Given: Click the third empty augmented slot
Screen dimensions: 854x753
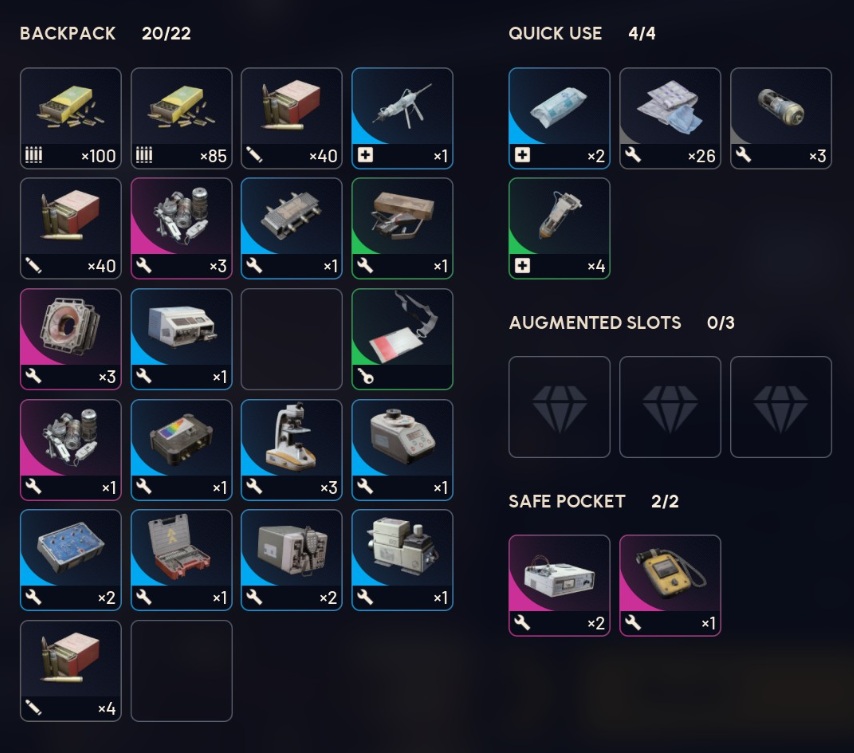Looking at the screenshot, I should pyautogui.click(x=780, y=407).
